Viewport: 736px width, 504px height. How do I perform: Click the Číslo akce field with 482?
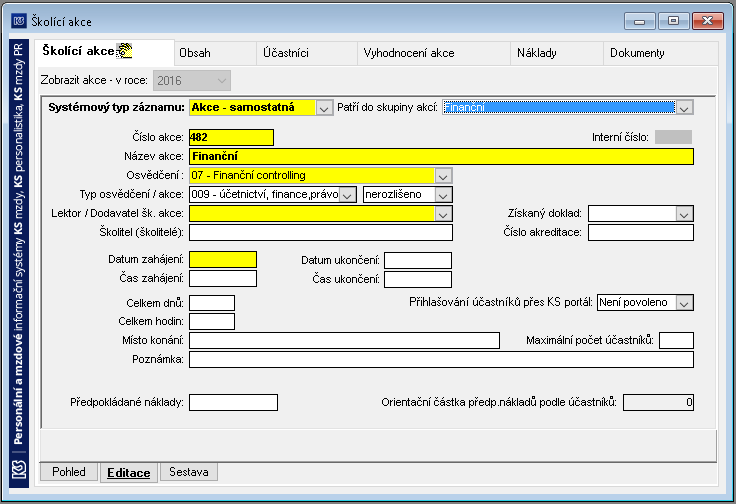pyautogui.click(x=231, y=137)
